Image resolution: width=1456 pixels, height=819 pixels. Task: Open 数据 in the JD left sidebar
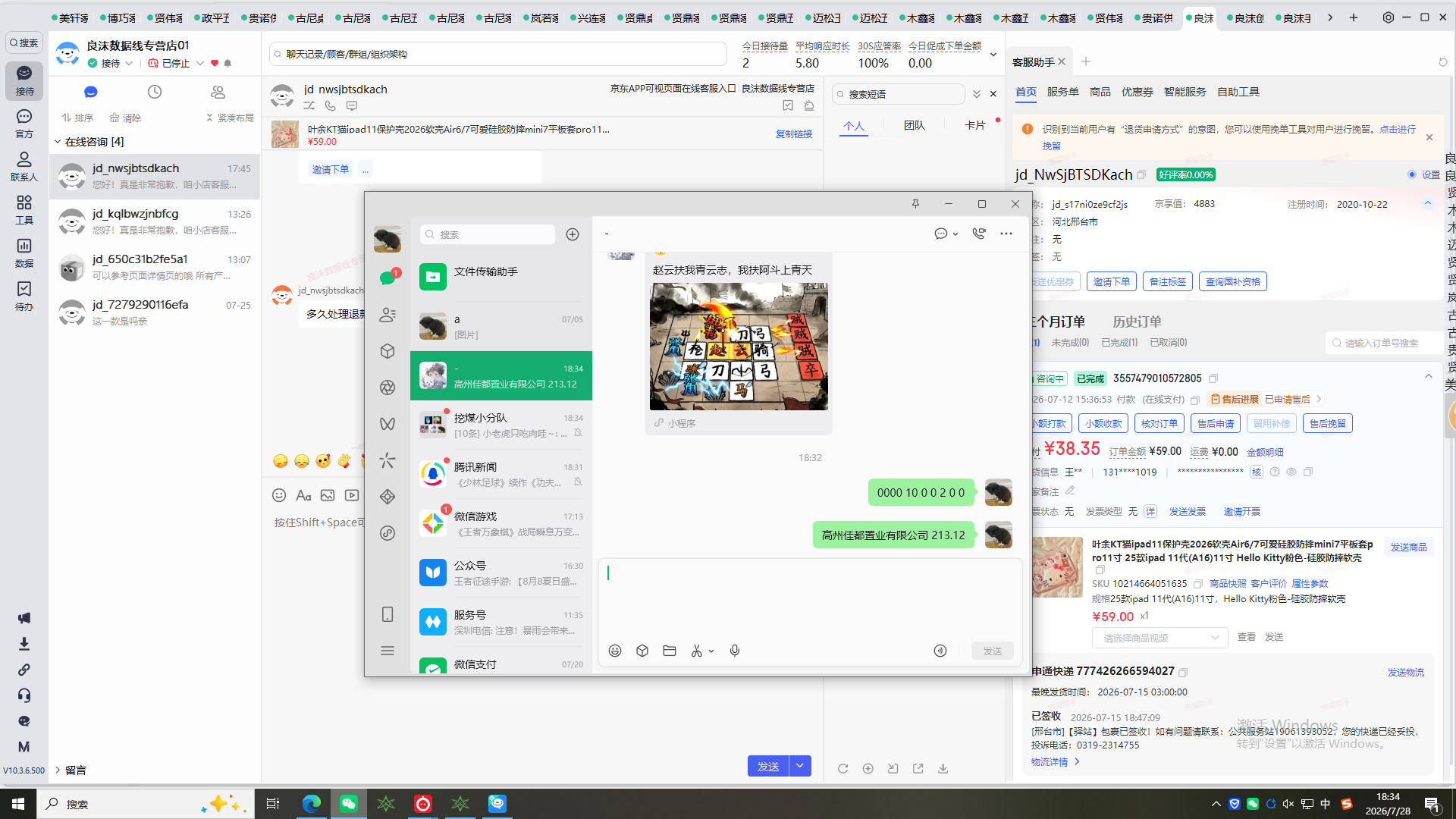pos(24,253)
